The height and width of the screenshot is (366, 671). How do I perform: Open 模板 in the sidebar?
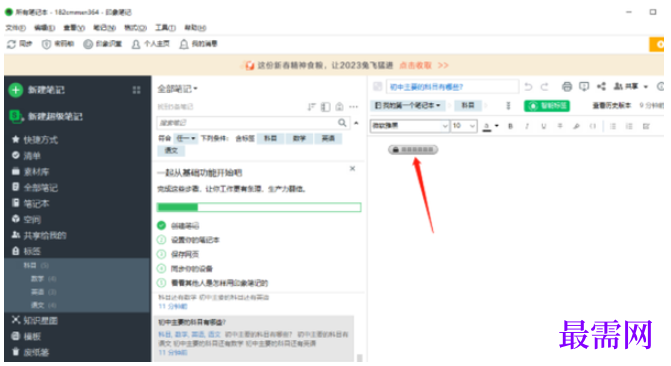pyautogui.click(x=26, y=336)
